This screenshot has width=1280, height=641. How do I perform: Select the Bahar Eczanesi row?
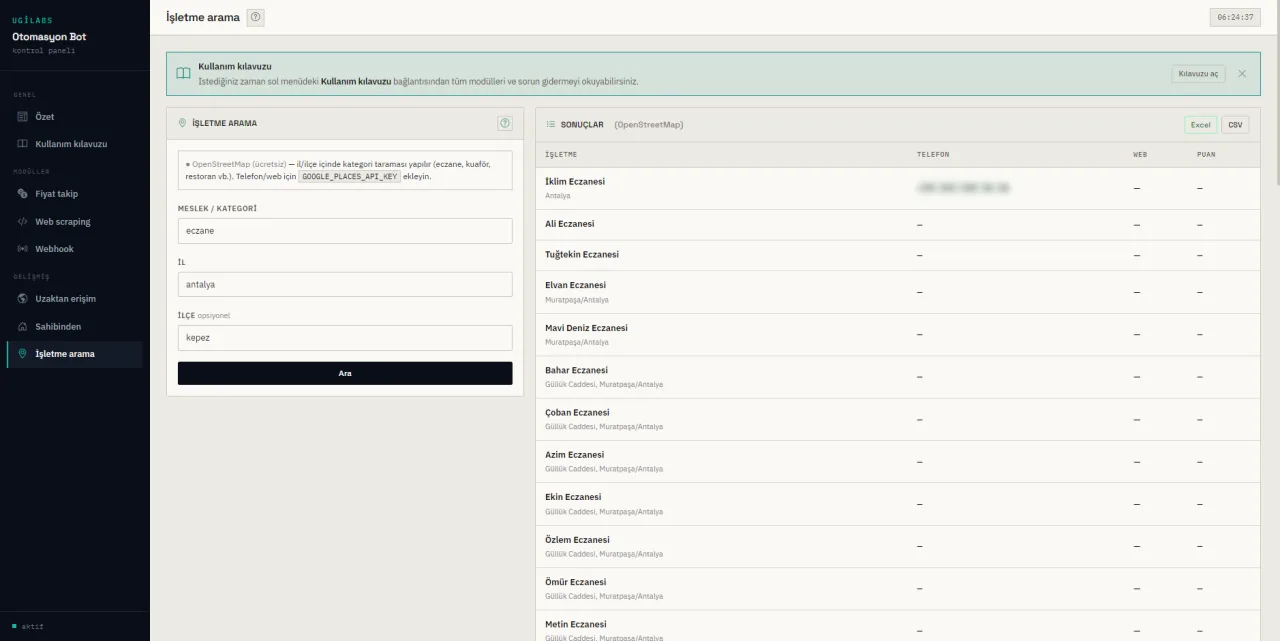coord(898,377)
